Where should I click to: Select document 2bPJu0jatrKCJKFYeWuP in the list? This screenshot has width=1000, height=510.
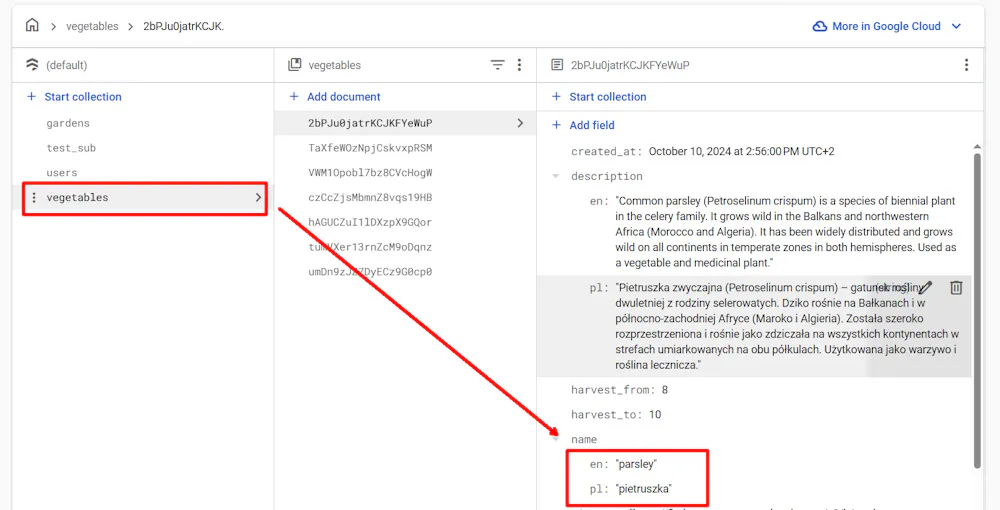tap(370, 123)
